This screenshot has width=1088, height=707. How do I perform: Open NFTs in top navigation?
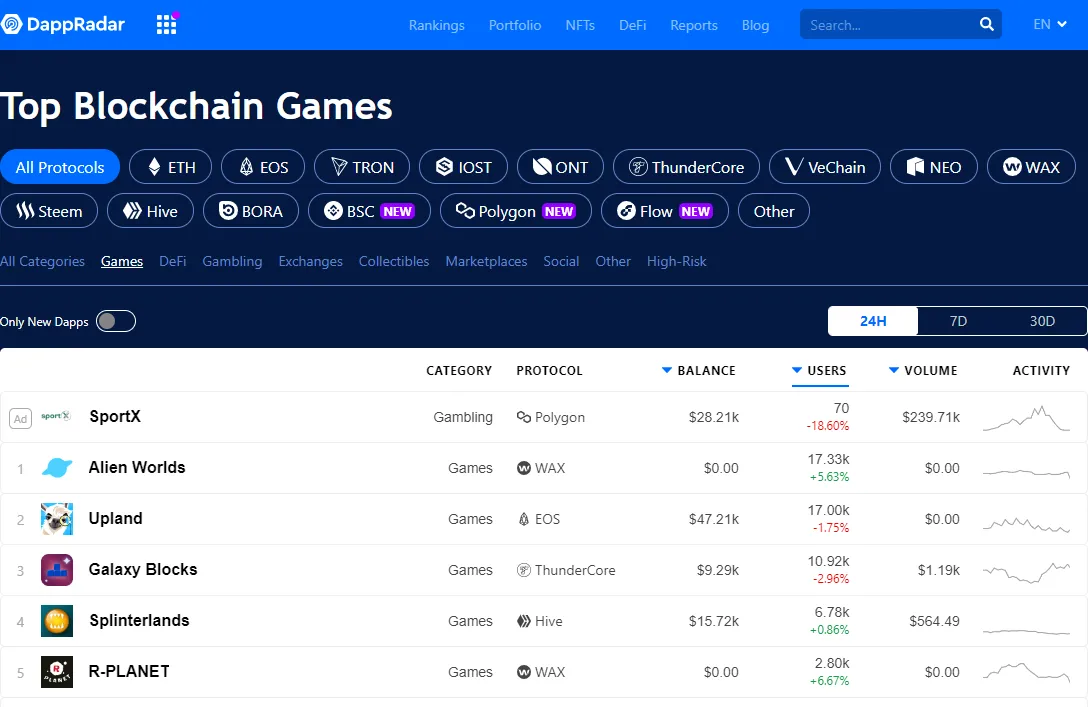pos(580,25)
